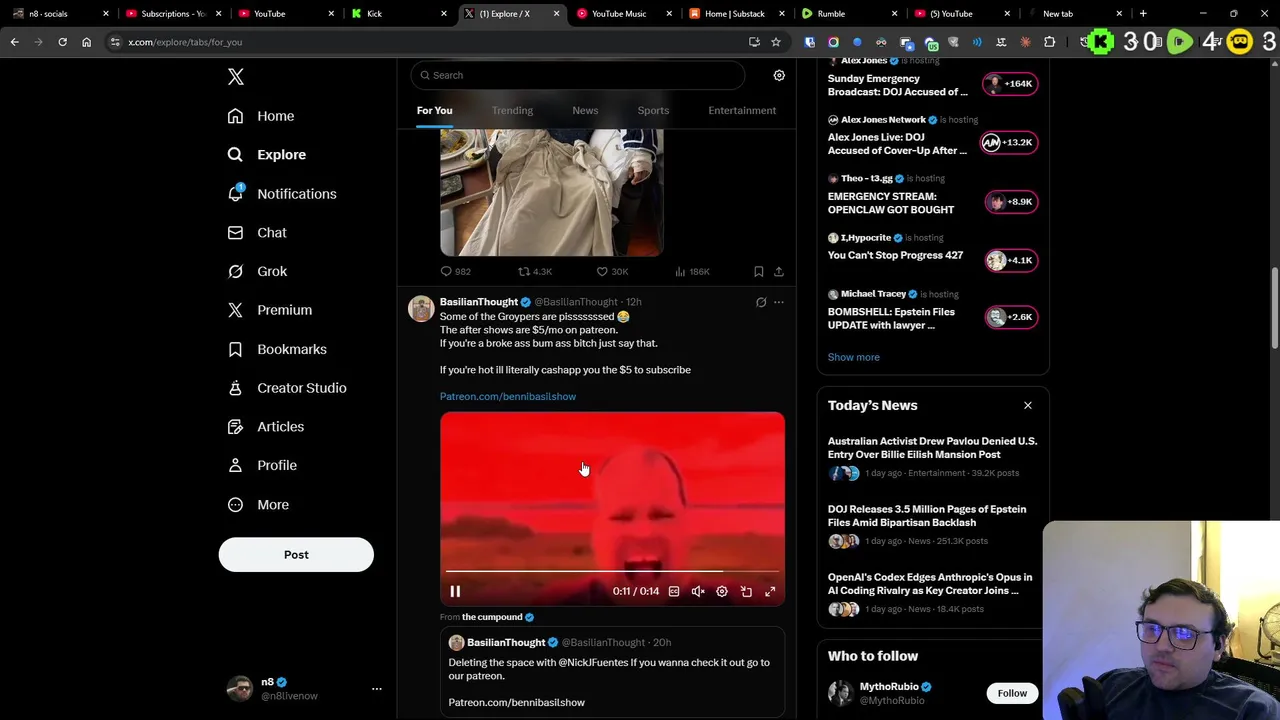Open video playback settings gear
Viewport: 1280px width, 720px height.
click(x=722, y=591)
